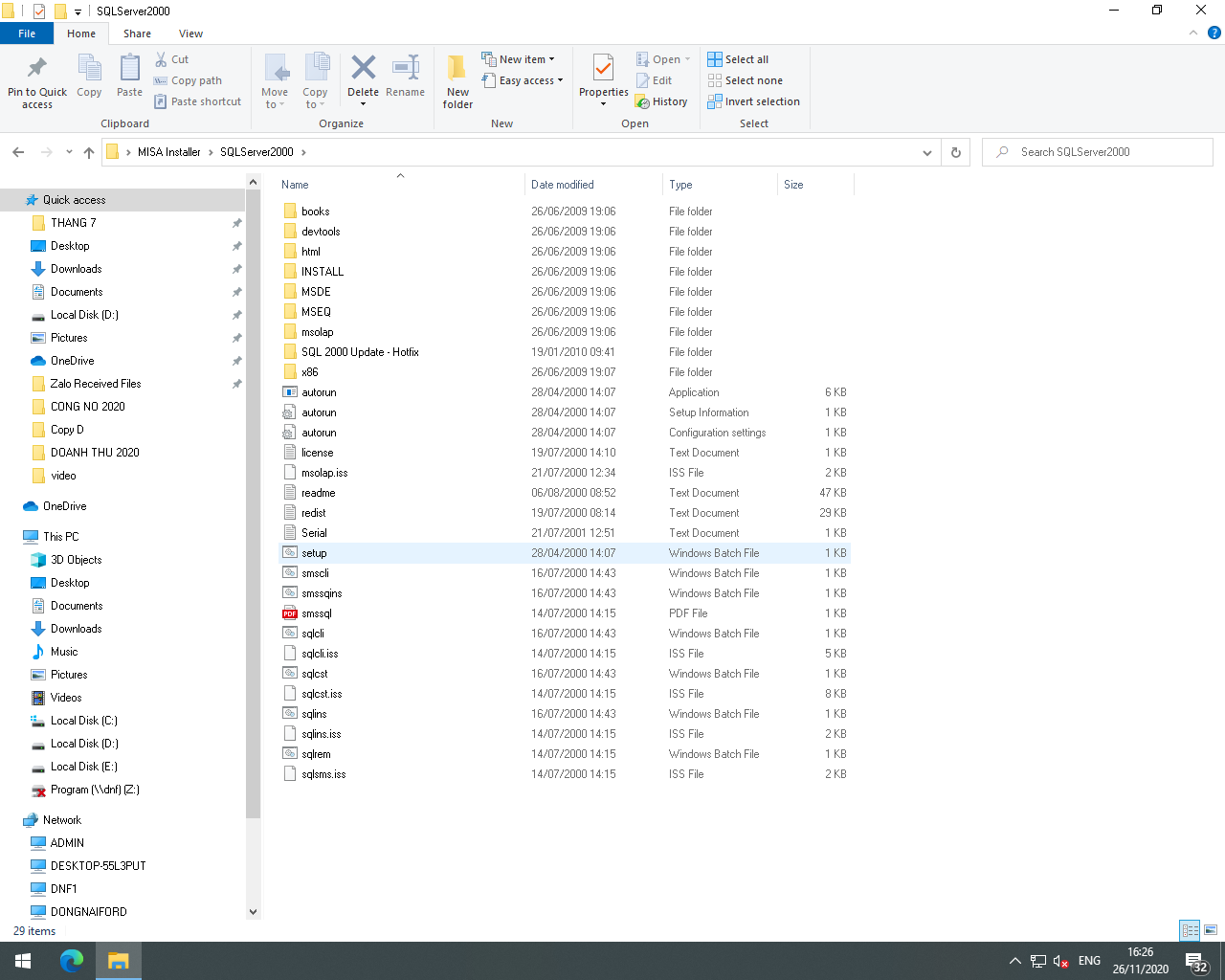Click the Paste icon in ribbon
The height and width of the screenshot is (980, 1225).
click(129, 69)
